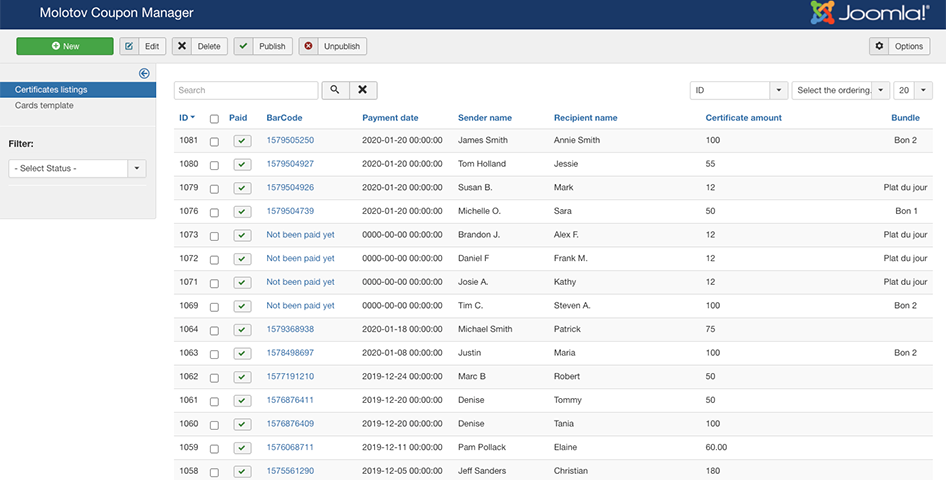Clear the search with the X icon

click(x=362, y=90)
